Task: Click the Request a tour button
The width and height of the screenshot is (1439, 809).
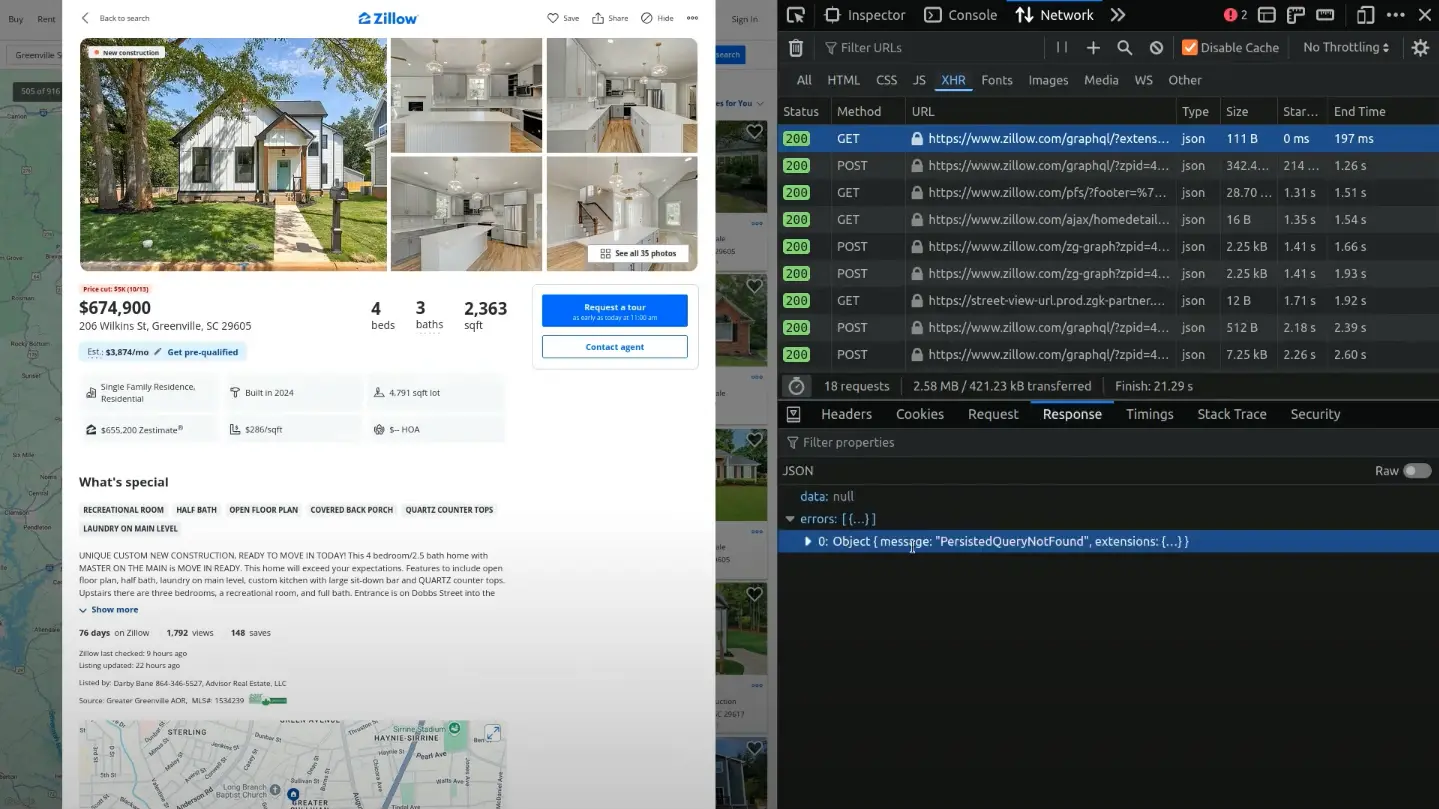Action: tap(614, 311)
